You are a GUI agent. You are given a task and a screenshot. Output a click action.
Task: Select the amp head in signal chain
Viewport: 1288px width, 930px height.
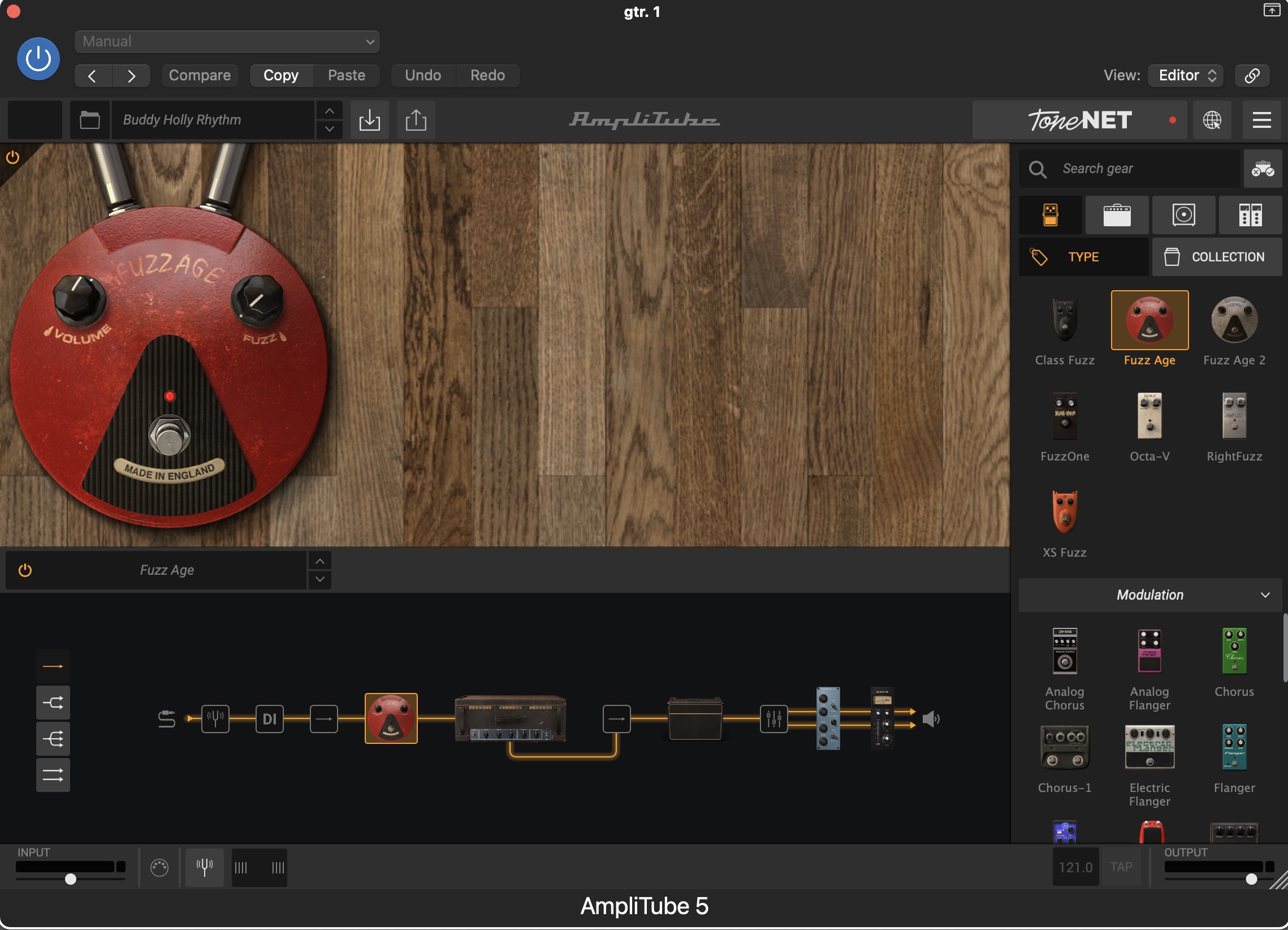[x=510, y=718]
